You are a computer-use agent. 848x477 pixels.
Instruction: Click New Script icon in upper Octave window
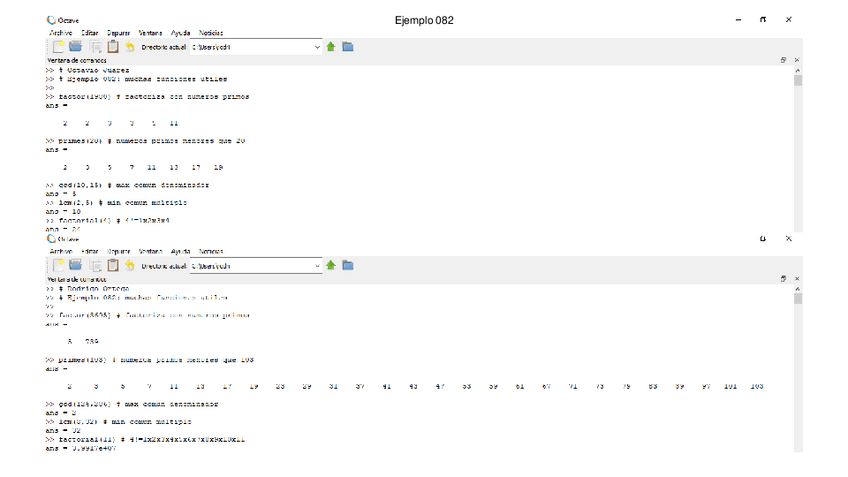click(58, 46)
